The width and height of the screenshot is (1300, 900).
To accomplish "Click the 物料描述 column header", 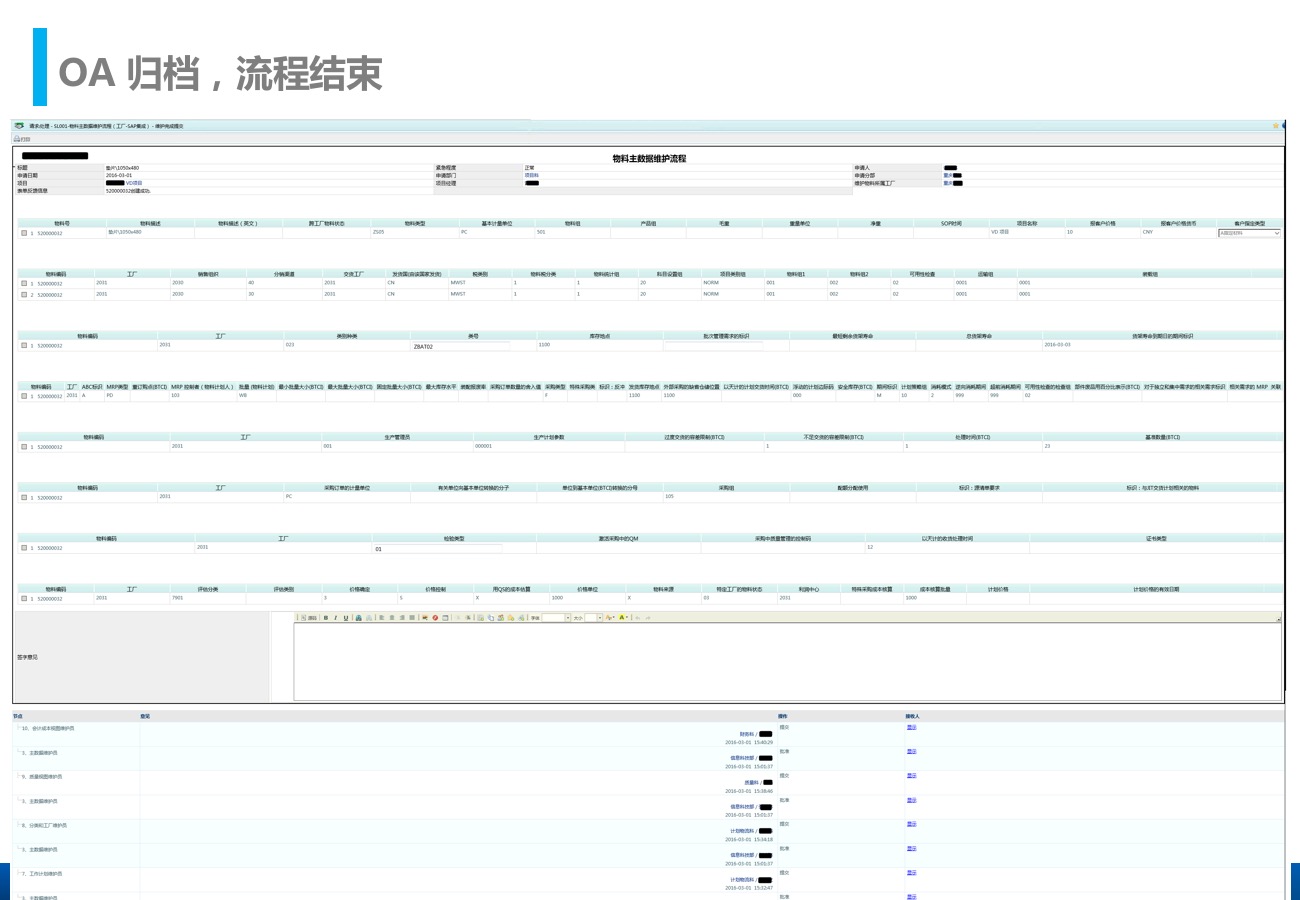I will (150, 223).
